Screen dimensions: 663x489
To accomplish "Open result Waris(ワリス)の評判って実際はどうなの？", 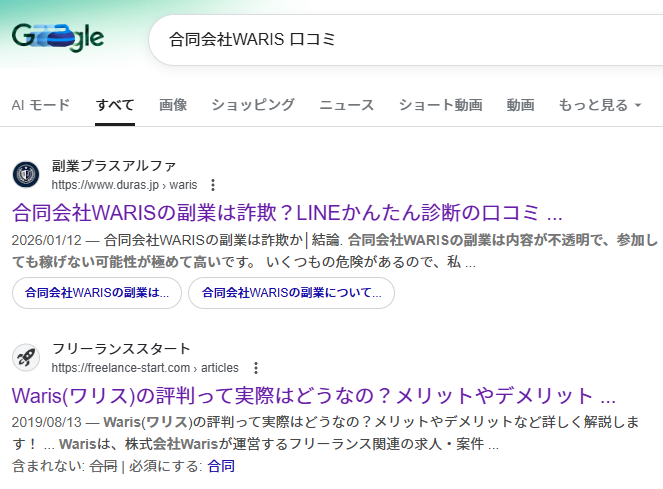I will coord(313,396).
